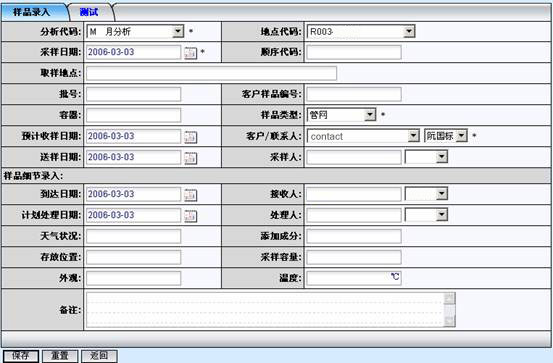Screen dimensions: 553x363
Task: Click the 保存 button
Action: 21,356
